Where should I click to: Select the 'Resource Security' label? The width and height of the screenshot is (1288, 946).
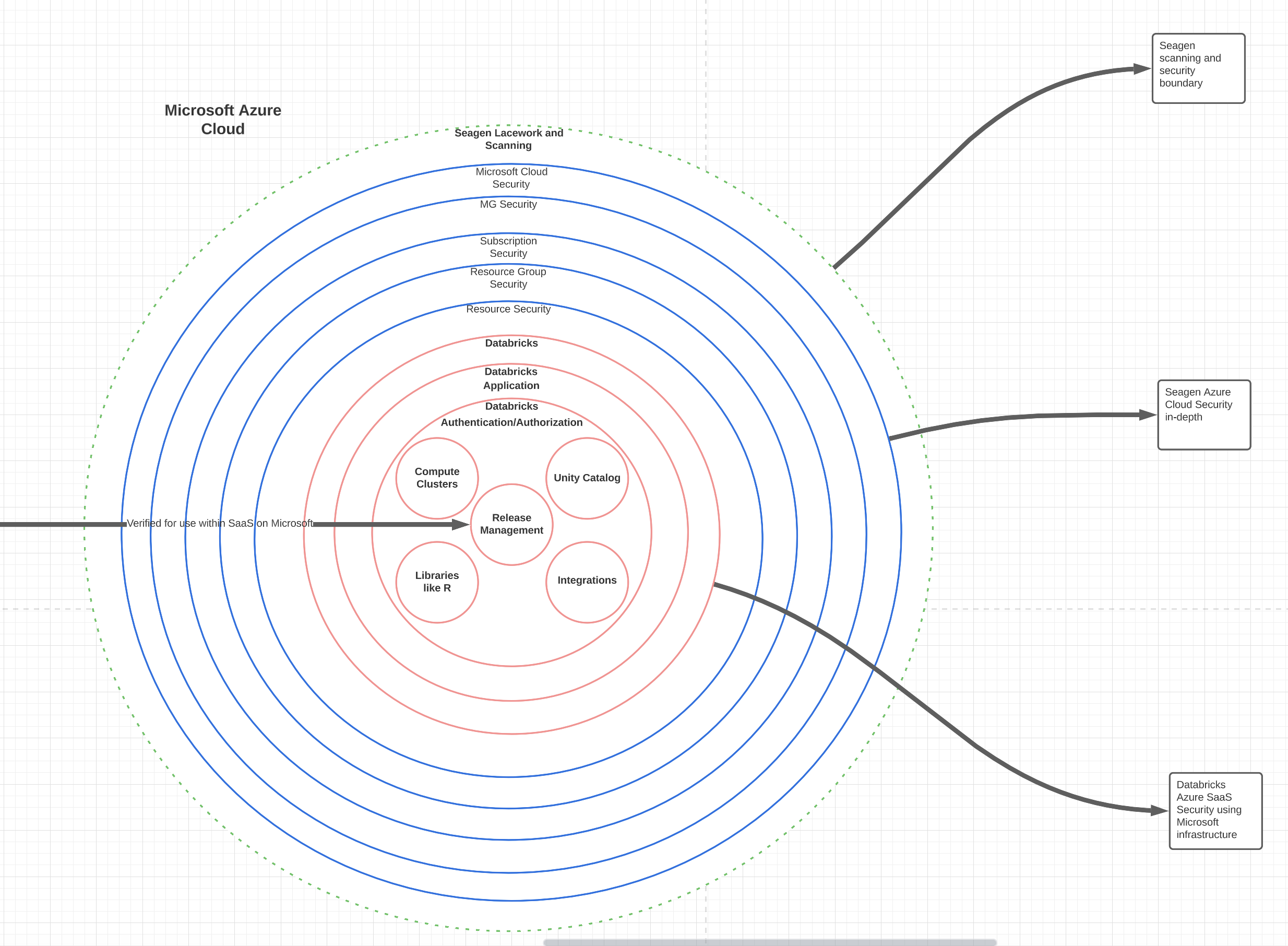click(508, 309)
